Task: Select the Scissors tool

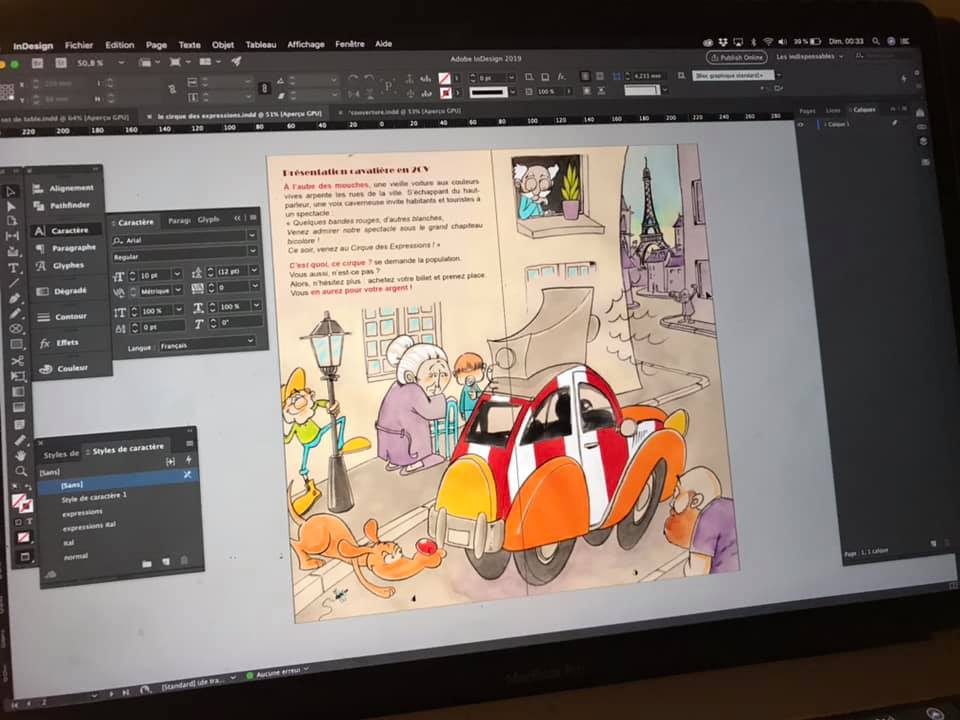Action: (17, 361)
